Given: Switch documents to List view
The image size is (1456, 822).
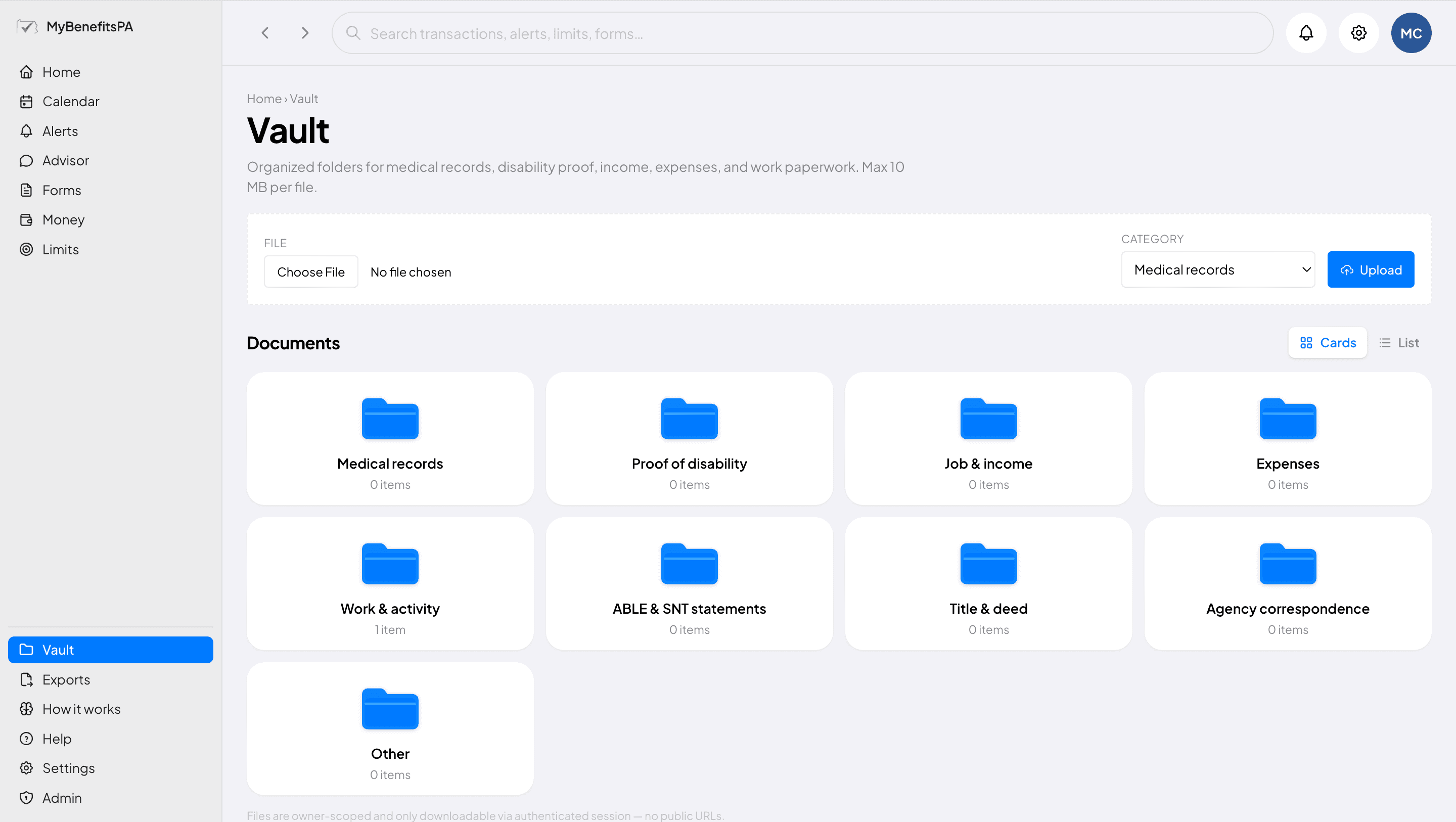Looking at the screenshot, I should tap(1399, 343).
